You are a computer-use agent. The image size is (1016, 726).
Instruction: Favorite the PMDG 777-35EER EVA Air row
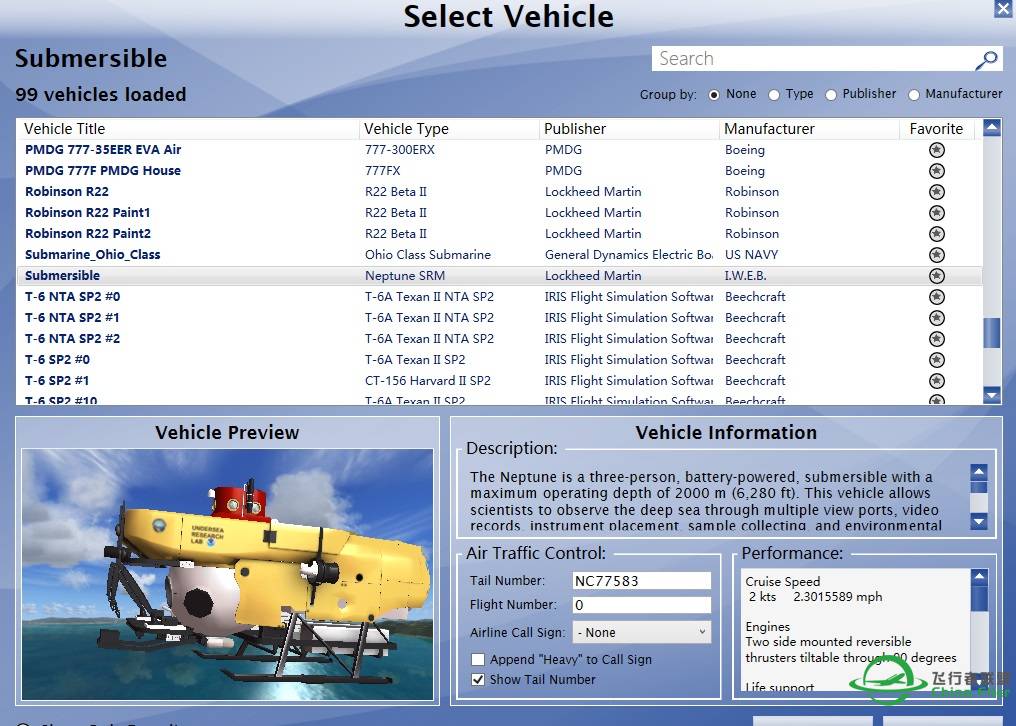point(936,150)
